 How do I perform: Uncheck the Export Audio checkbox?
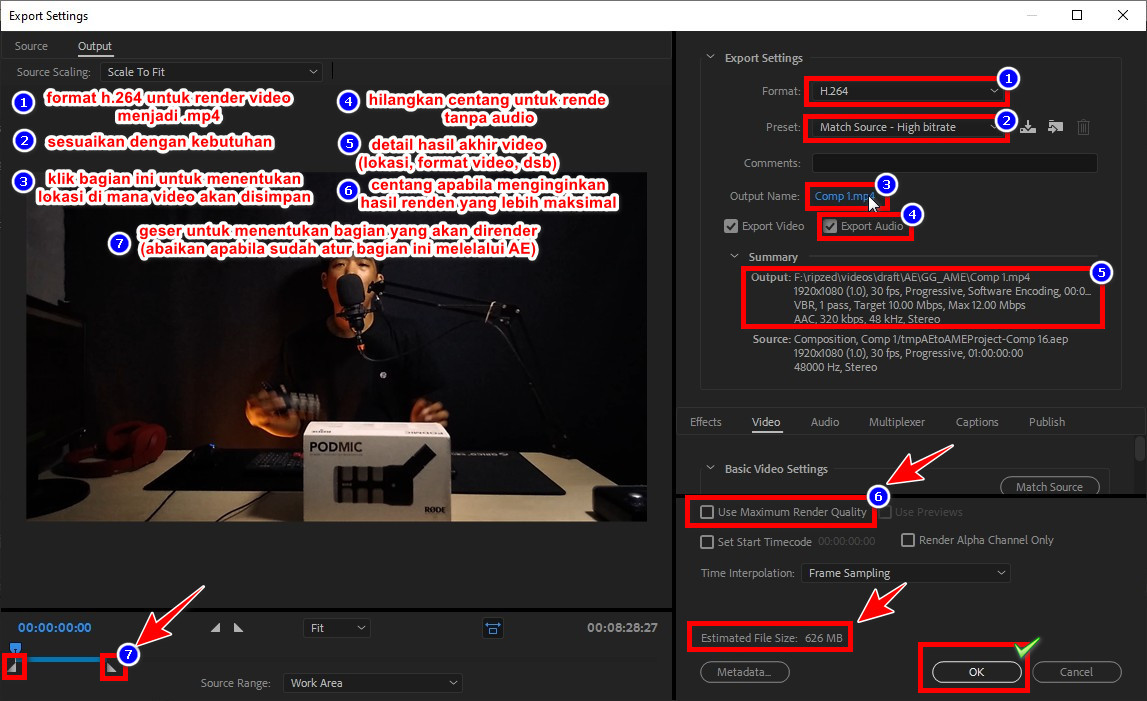(x=829, y=225)
